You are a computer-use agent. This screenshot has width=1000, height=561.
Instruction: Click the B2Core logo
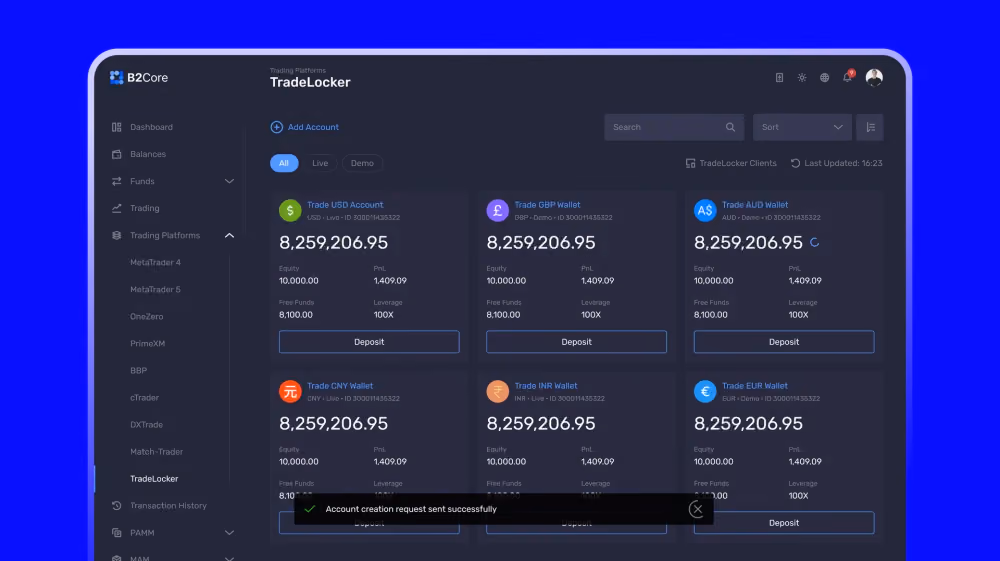(x=139, y=78)
